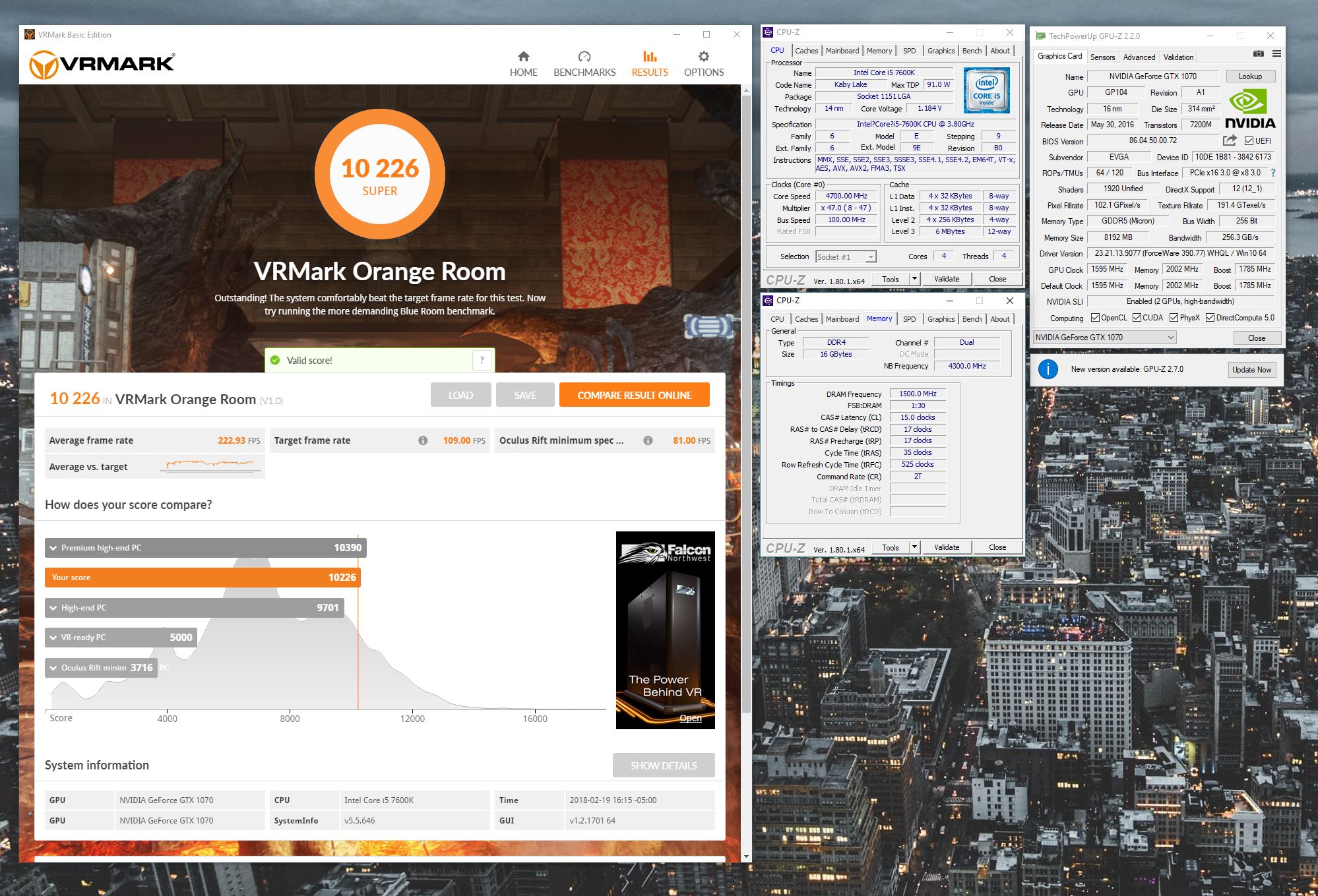
Task: Click the NVIDIA logo in GPU-Z
Action: pyautogui.click(x=1250, y=110)
